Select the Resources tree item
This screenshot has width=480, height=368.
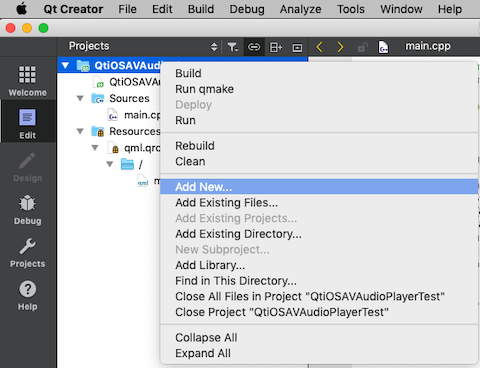pyautogui.click(x=126, y=131)
